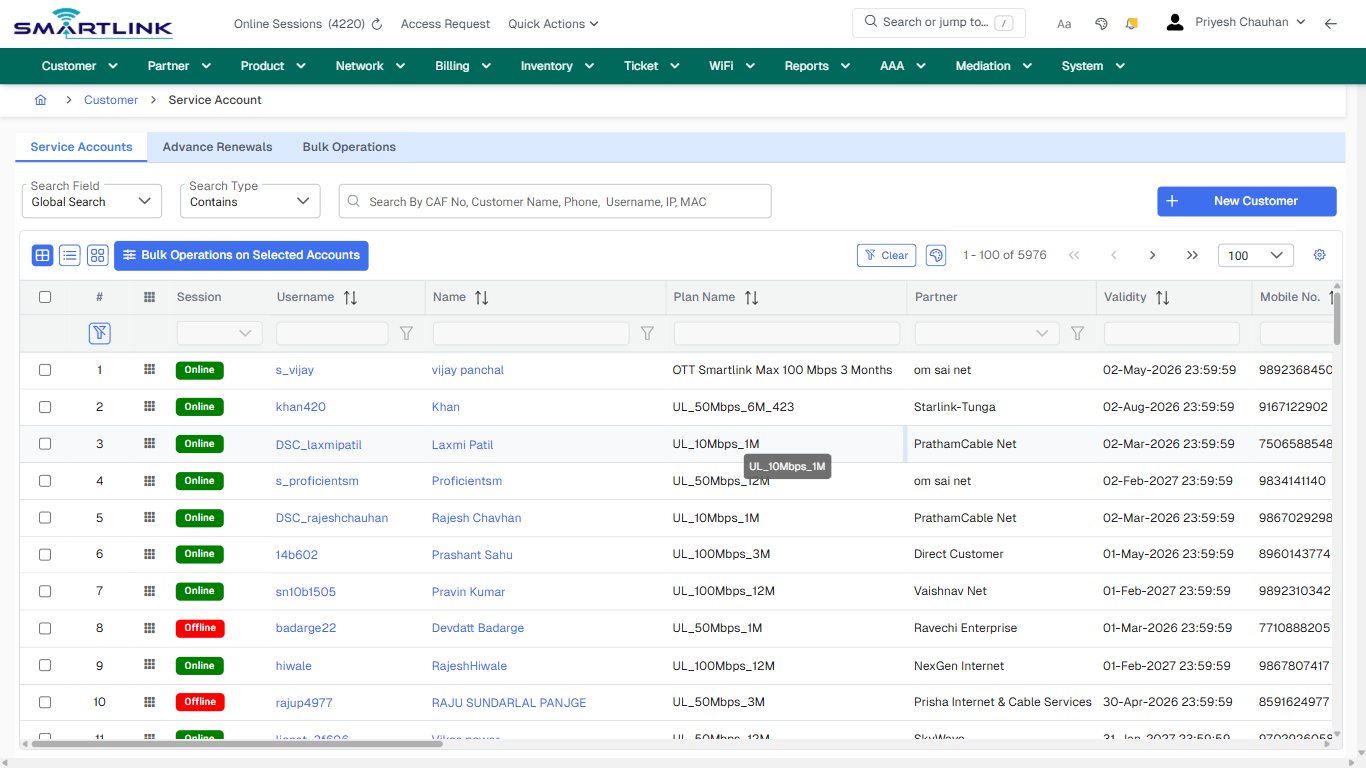This screenshot has height=768, width=1366.
Task: Toggle the select-all checkbox in table header
Action: click(x=44, y=297)
